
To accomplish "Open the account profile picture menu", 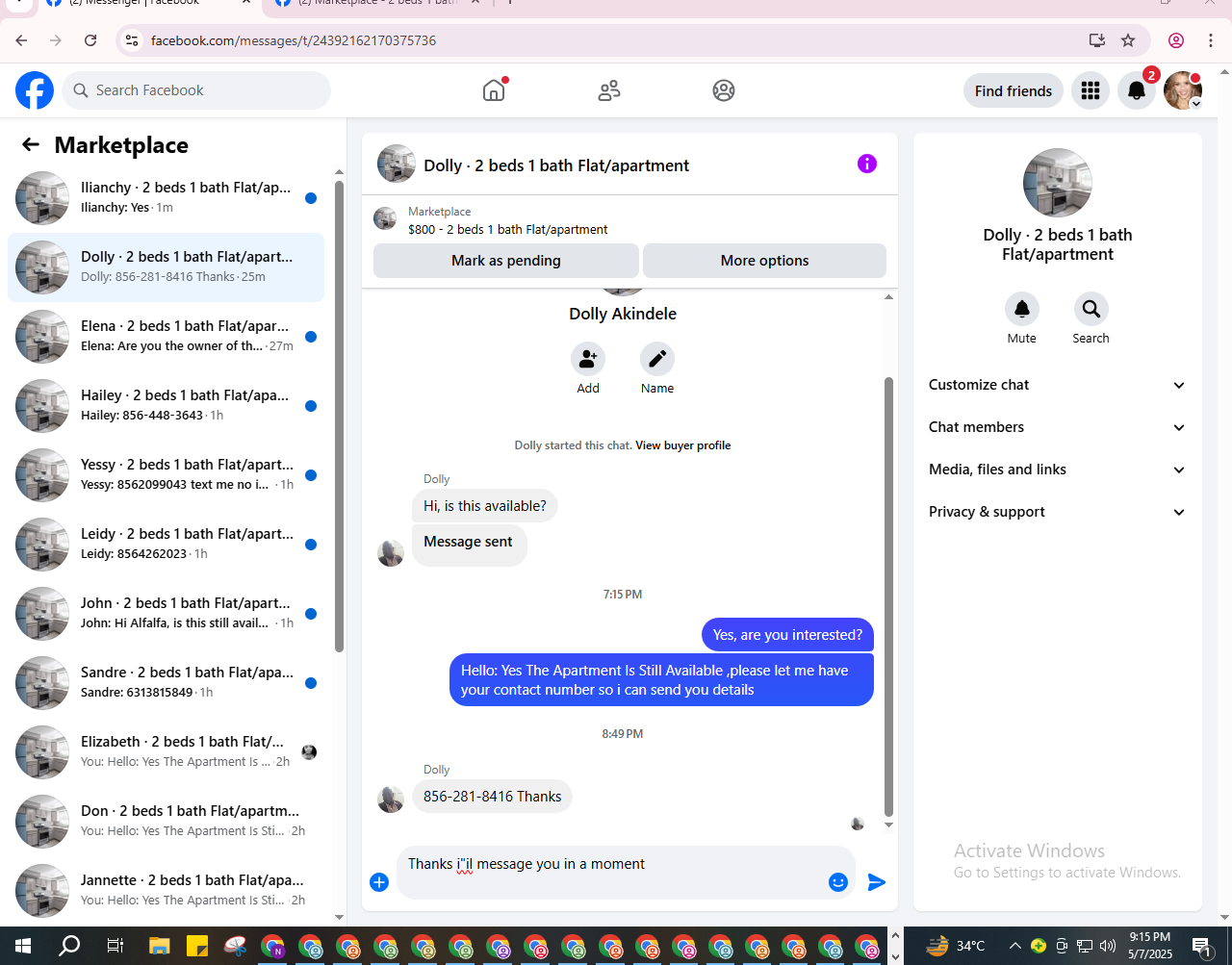I will [x=1183, y=90].
